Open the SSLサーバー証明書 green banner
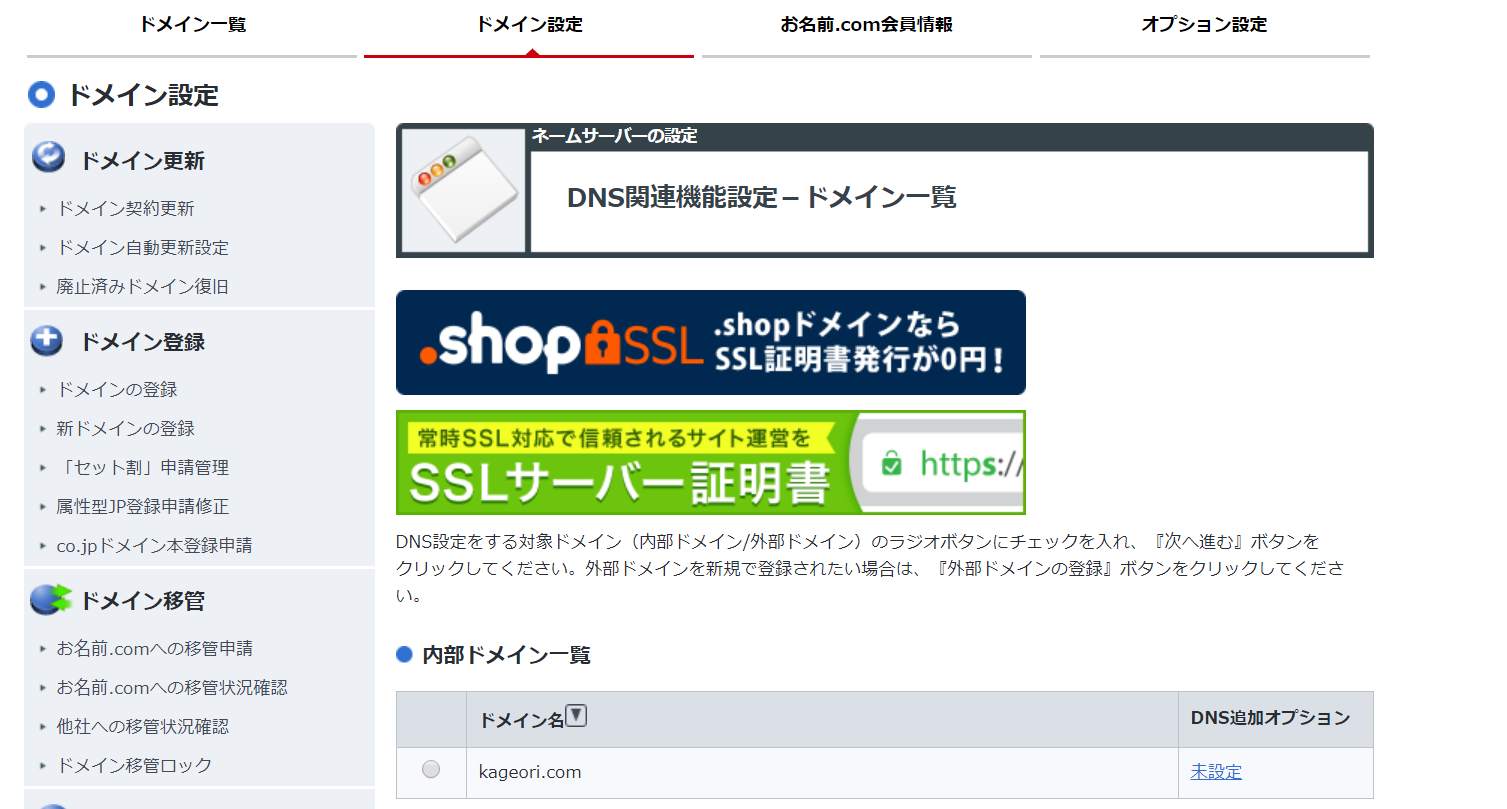Viewport: 1507px width, 809px height. [711, 463]
